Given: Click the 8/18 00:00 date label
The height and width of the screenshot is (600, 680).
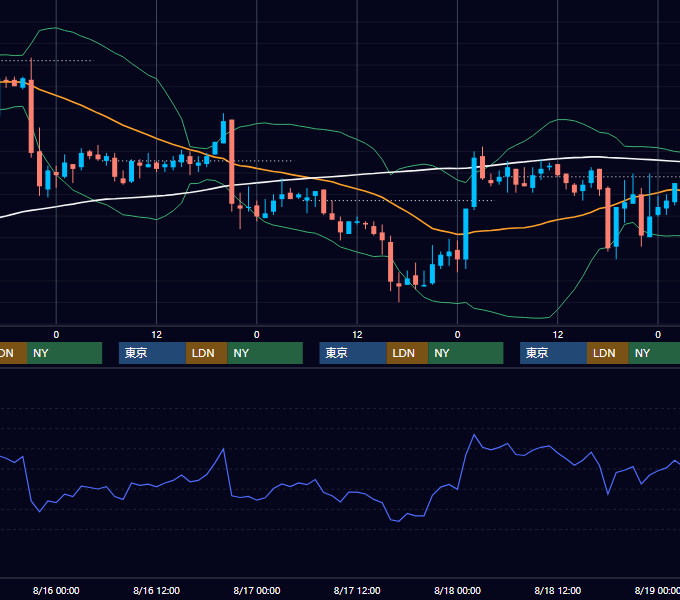Looking at the screenshot, I should (458, 590).
